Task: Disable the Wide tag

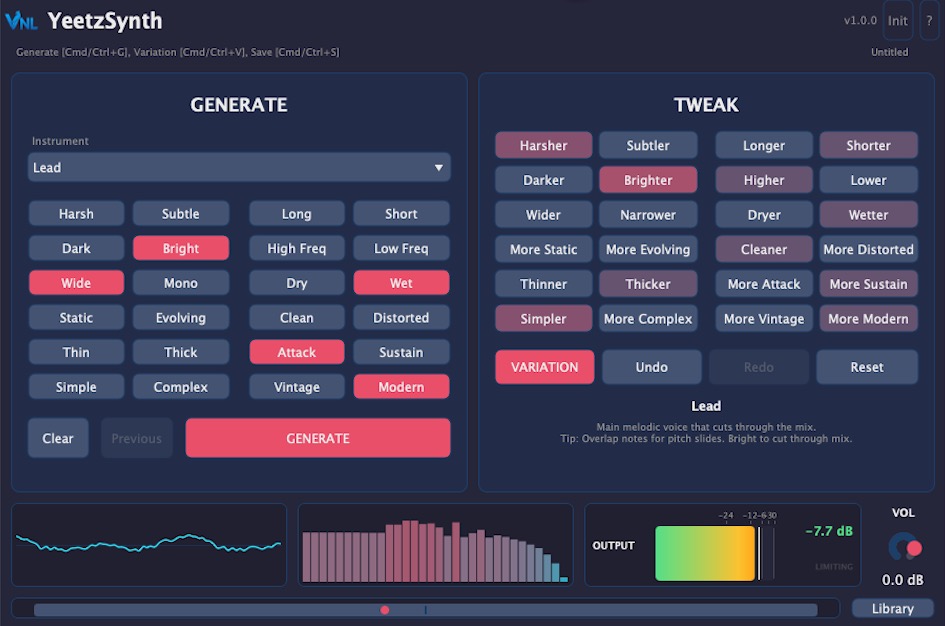Action: point(76,283)
